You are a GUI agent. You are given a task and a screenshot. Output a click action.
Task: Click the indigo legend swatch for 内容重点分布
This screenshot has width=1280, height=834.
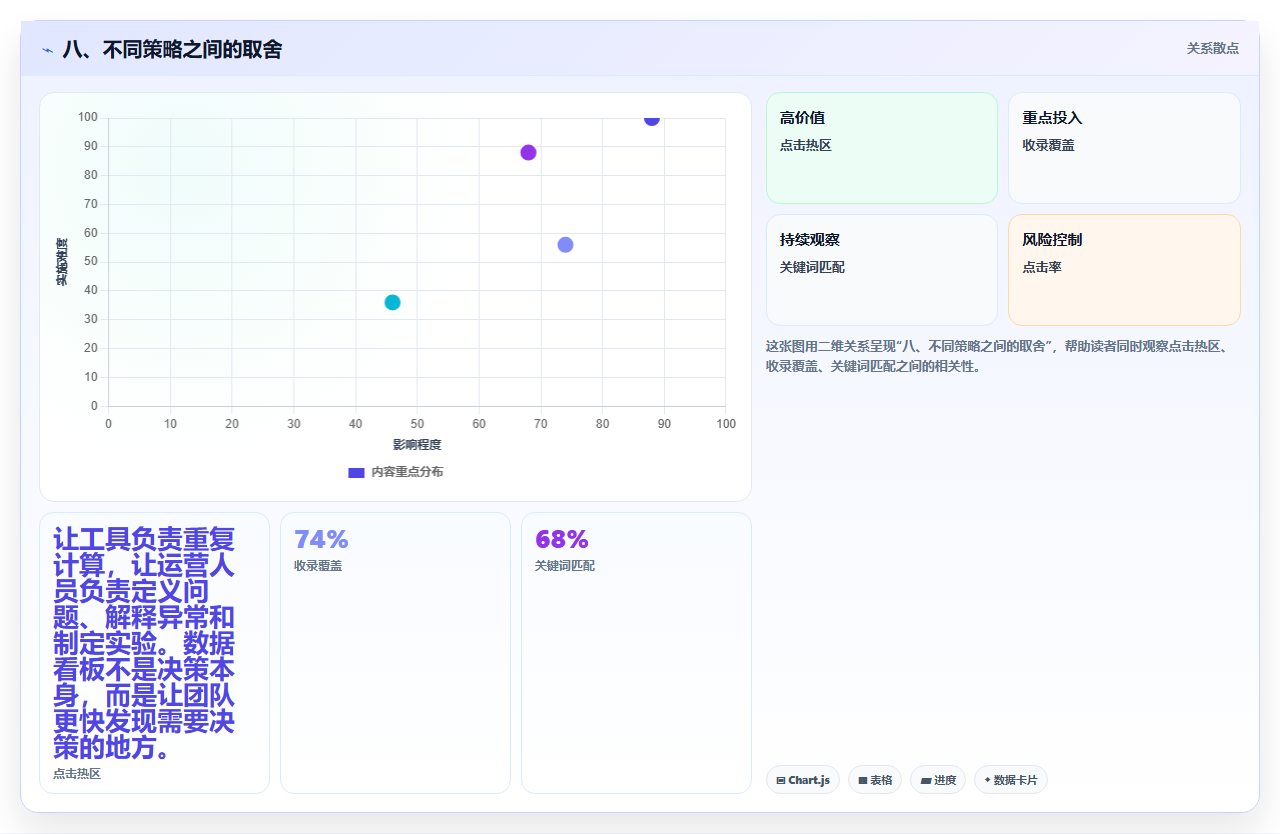click(356, 472)
